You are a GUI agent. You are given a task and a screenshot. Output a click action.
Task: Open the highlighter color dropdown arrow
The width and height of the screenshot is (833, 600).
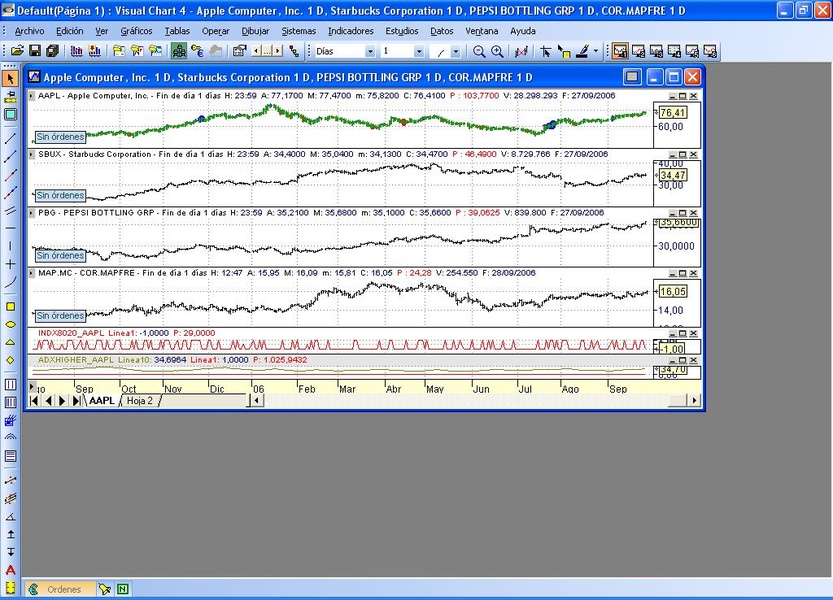coord(596,52)
